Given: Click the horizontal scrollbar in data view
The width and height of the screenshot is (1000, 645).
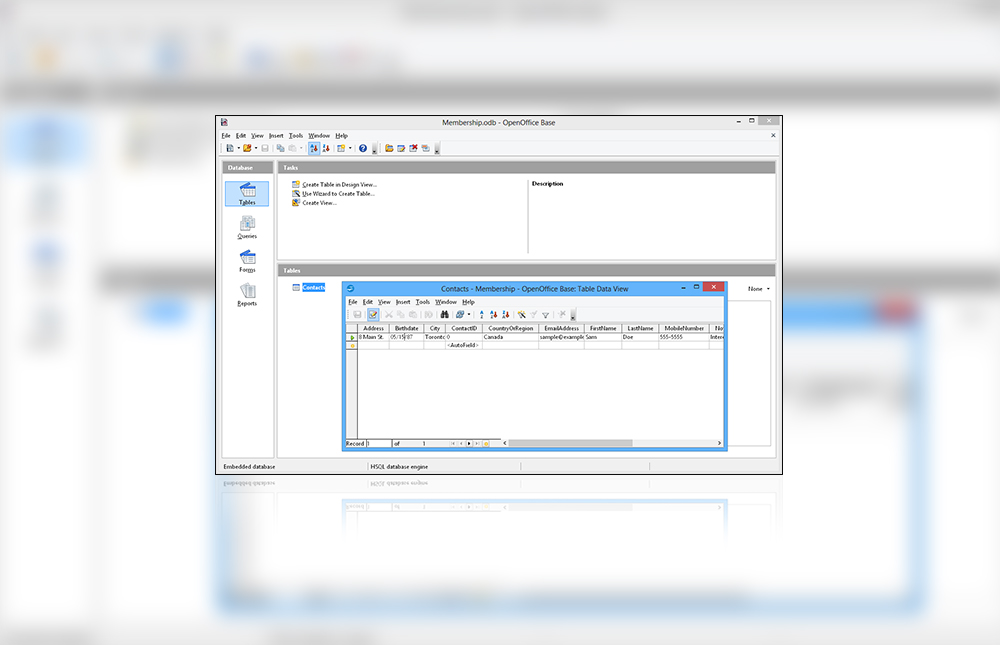Looking at the screenshot, I should (570, 443).
